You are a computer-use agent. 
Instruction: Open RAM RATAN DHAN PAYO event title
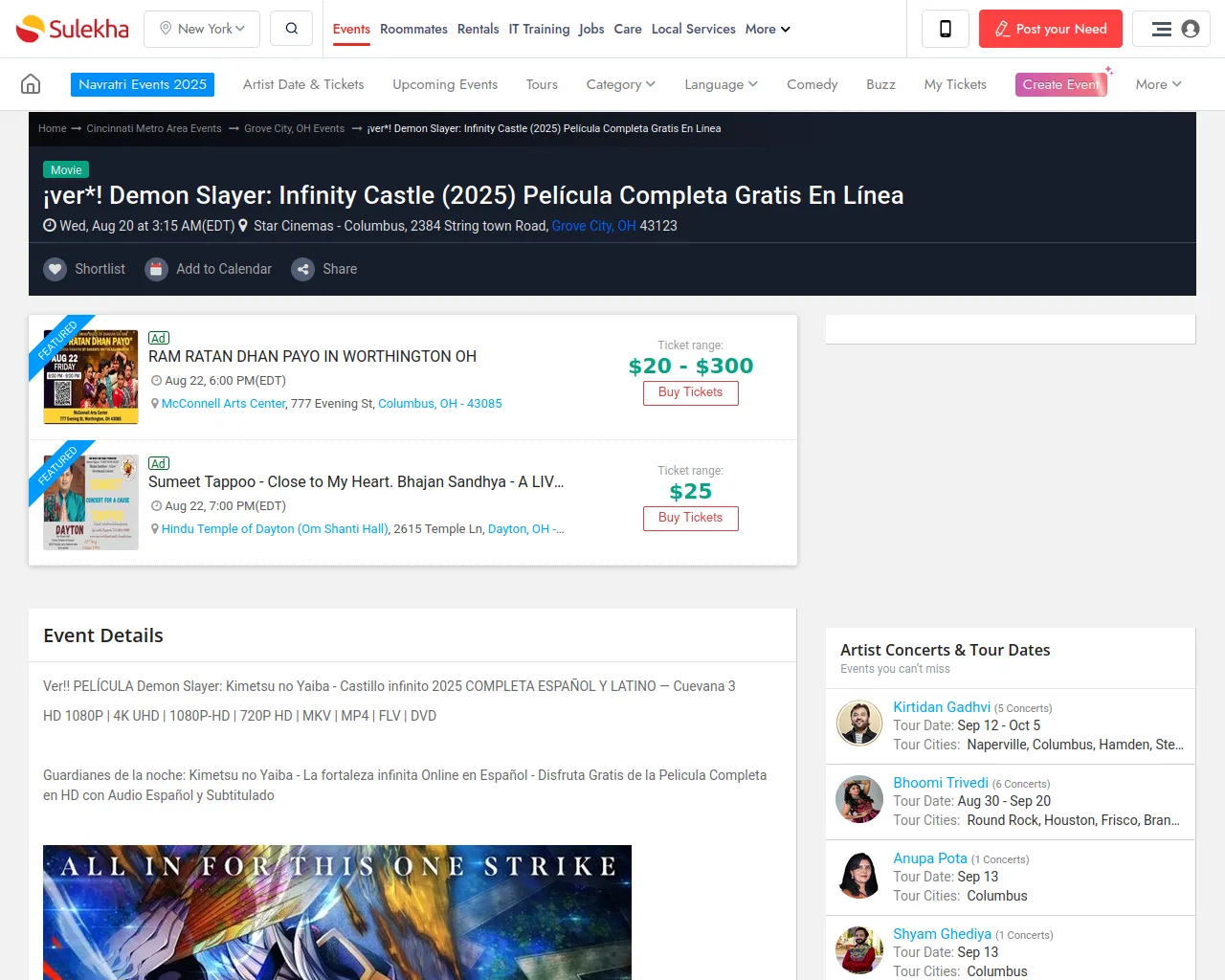click(x=312, y=356)
